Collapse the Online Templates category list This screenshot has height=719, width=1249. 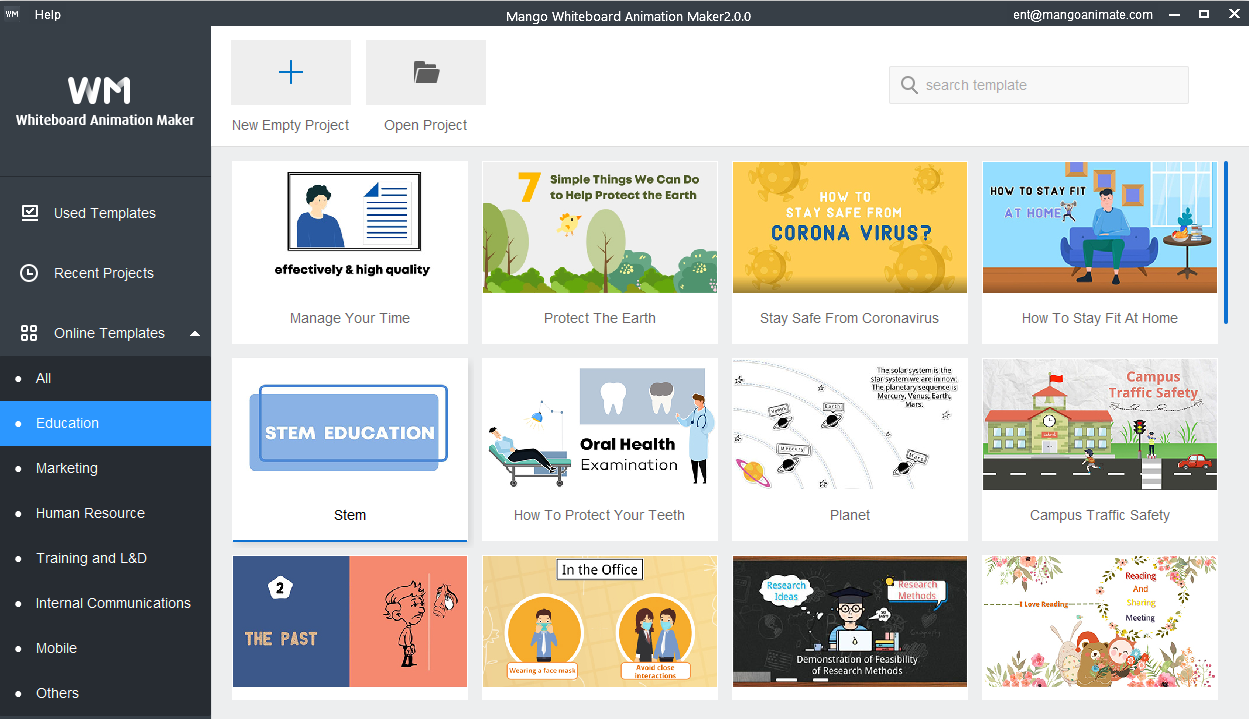[195, 333]
